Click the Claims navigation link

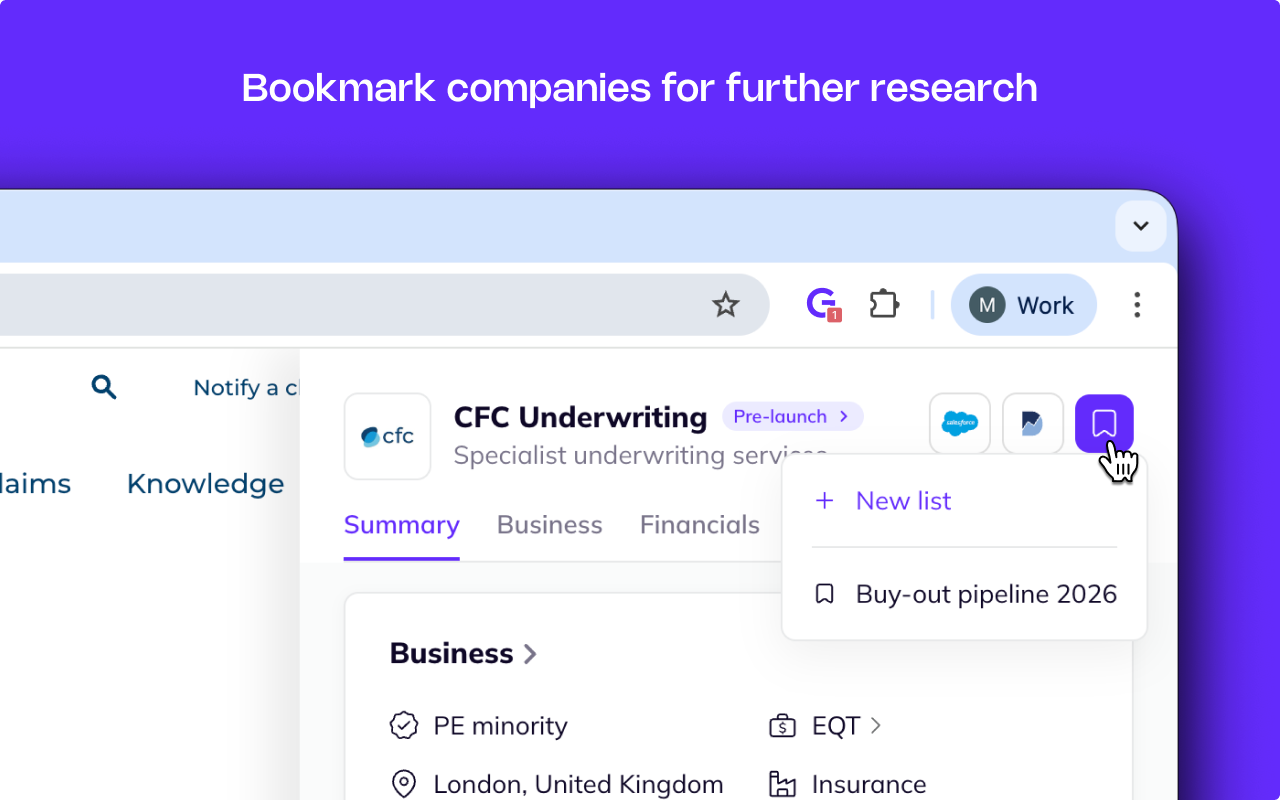[35, 484]
